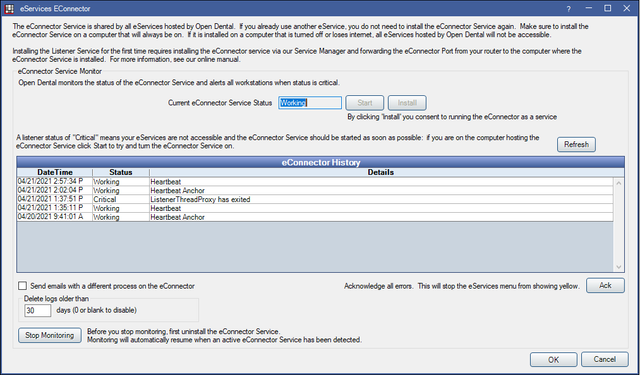
Task: Click the Open Dental app icon in title bar
Action: pos(9,9)
